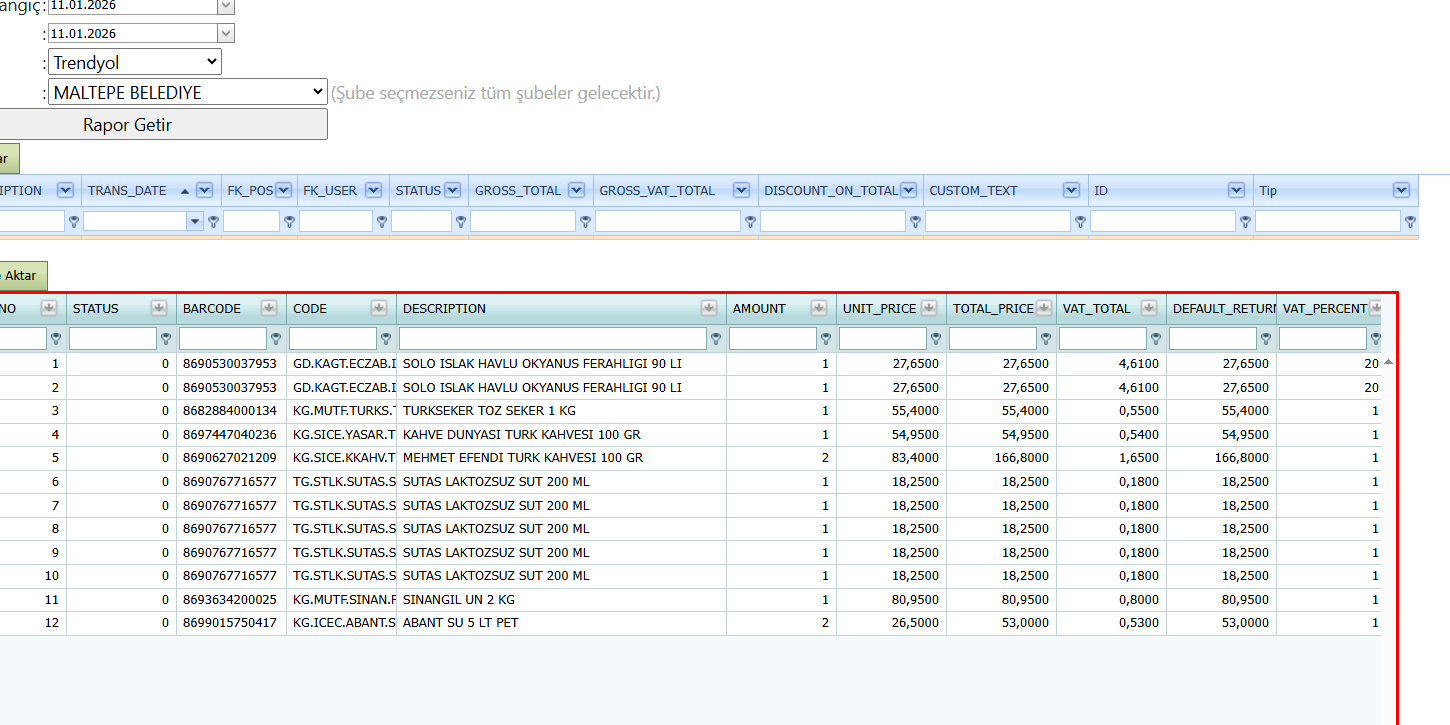Image resolution: width=1450 pixels, height=725 pixels.
Task: Click unit price cell 83,4000
Action: [891, 458]
